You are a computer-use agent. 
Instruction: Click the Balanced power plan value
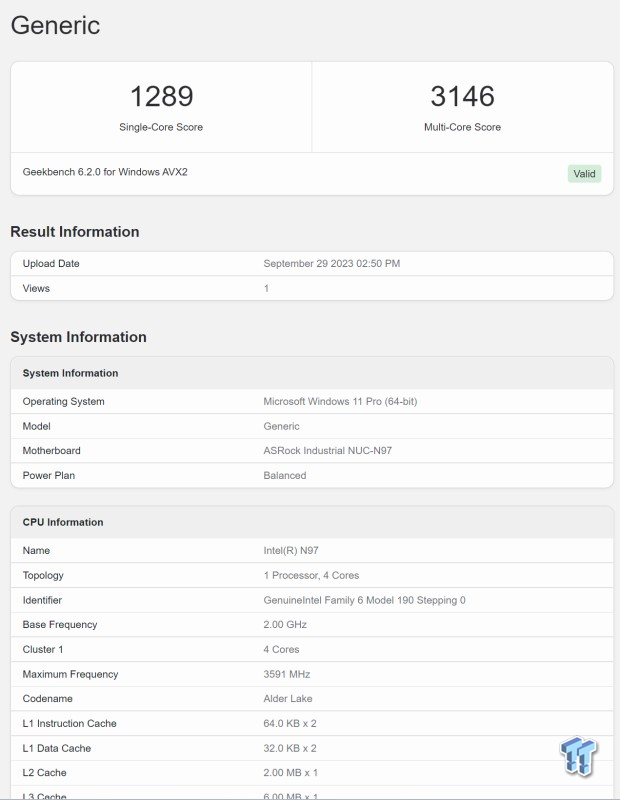[285, 476]
